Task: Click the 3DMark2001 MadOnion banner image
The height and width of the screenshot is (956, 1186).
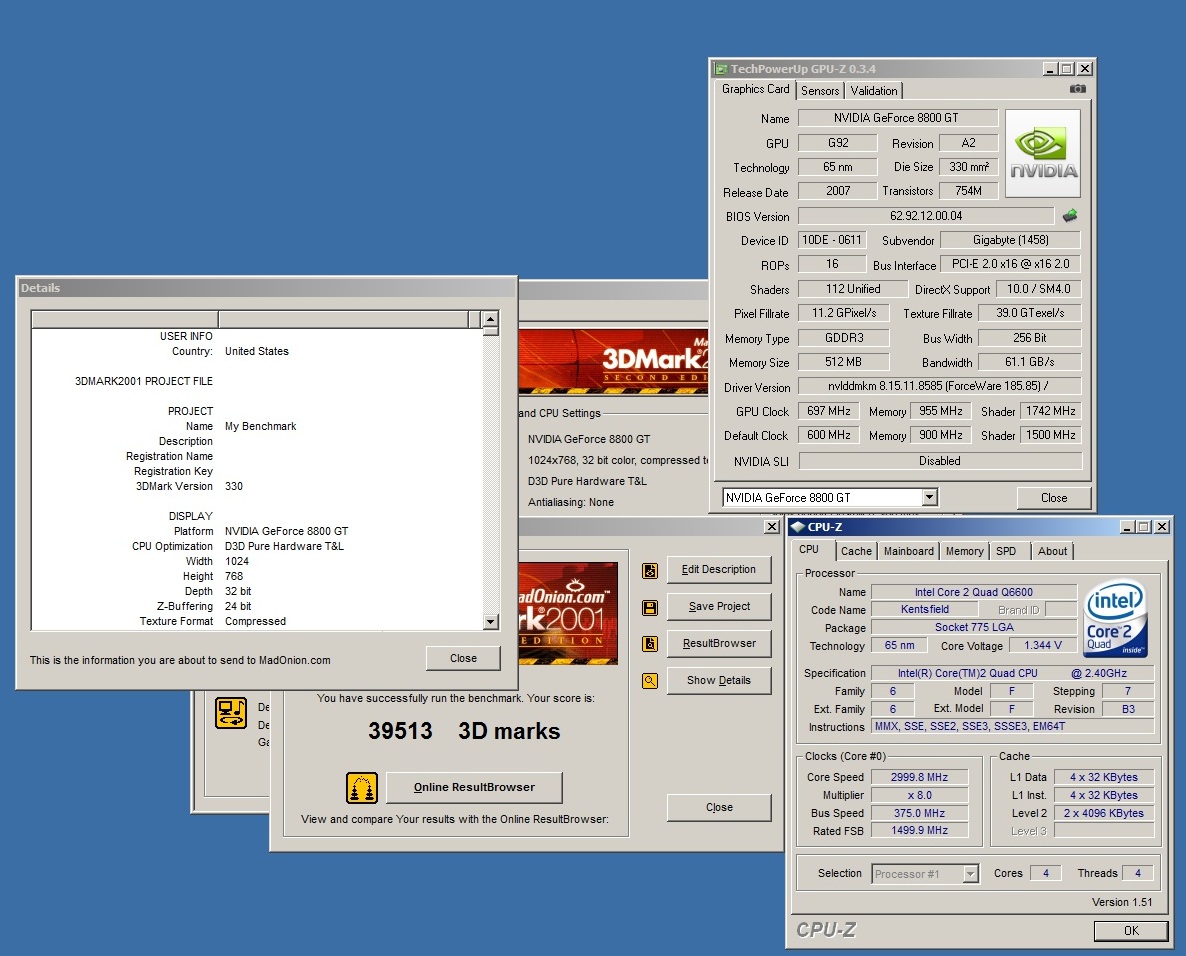Action: pos(568,613)
